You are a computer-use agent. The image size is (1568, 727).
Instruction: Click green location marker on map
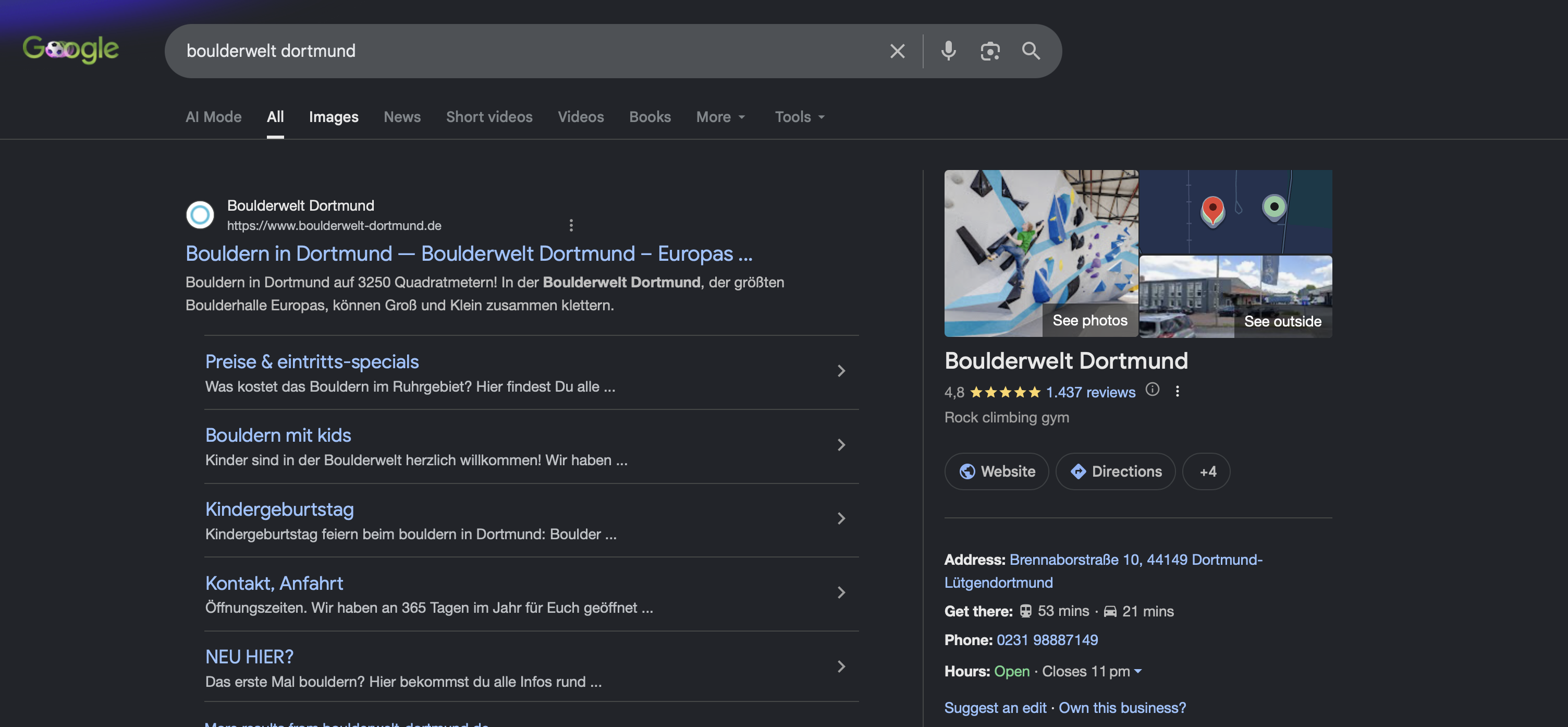coord(1274,207)
